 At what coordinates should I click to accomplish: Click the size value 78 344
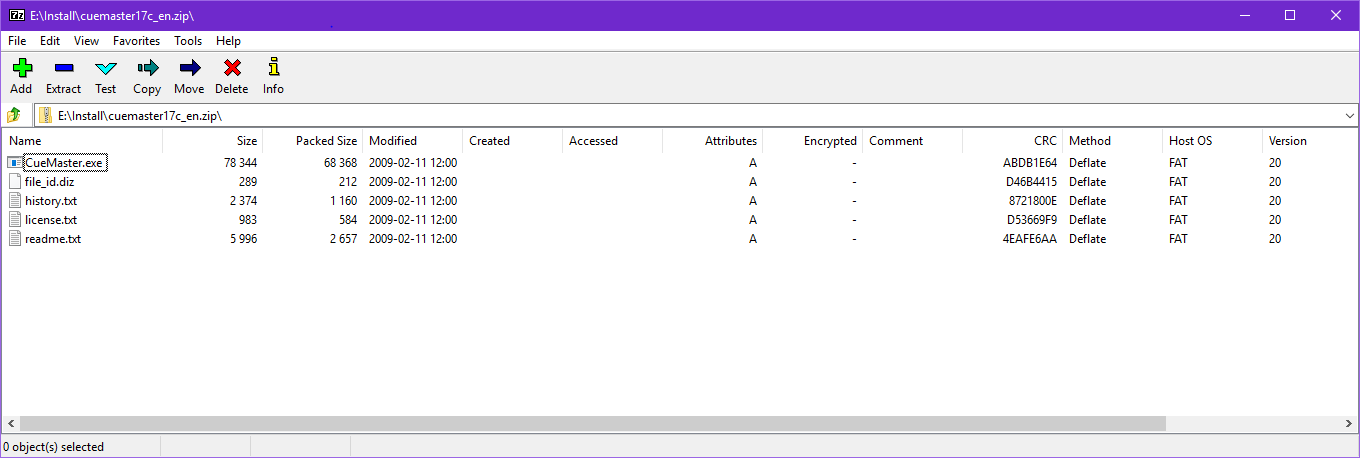[240, 163]
